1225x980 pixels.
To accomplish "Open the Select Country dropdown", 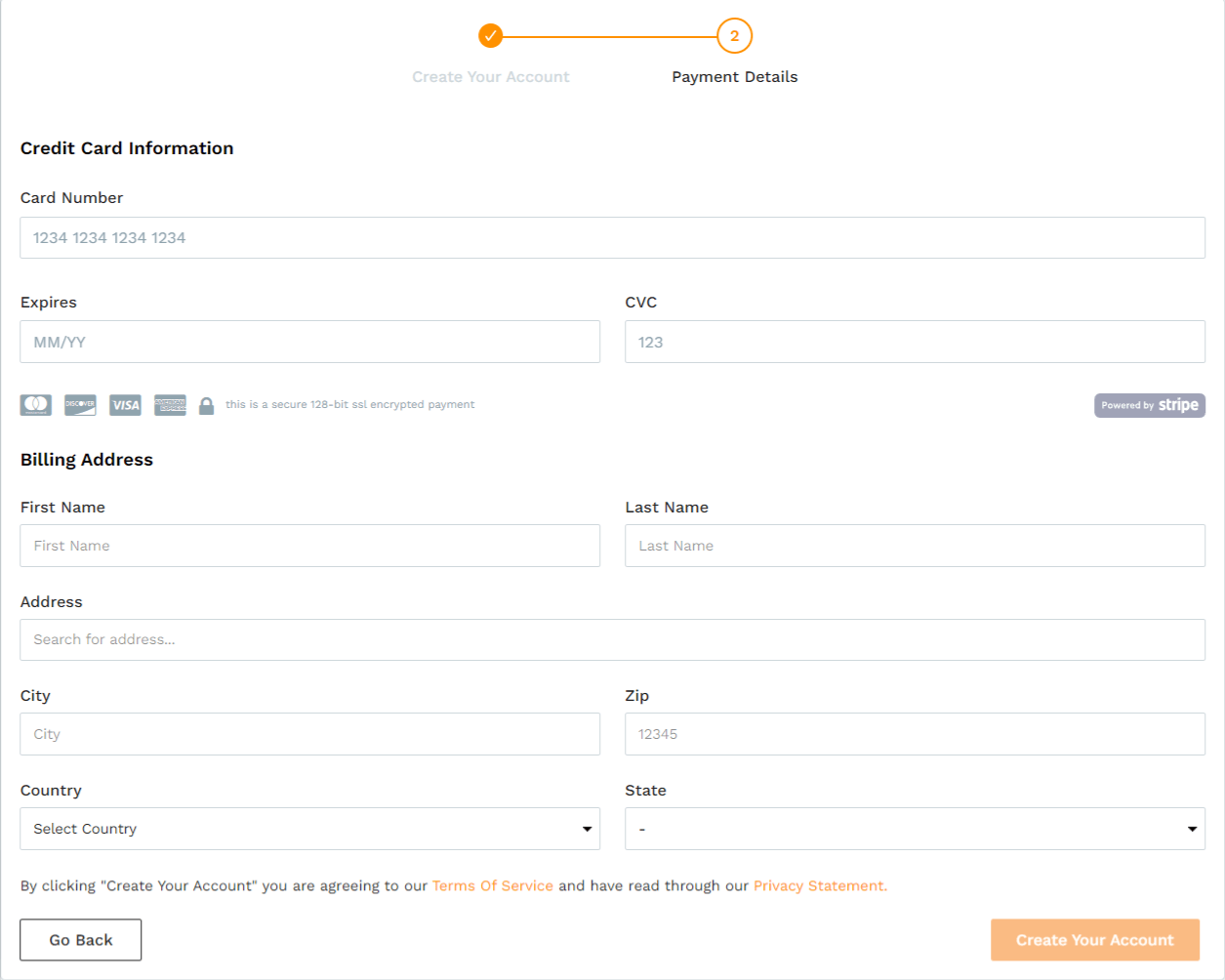I will (310, 829).
